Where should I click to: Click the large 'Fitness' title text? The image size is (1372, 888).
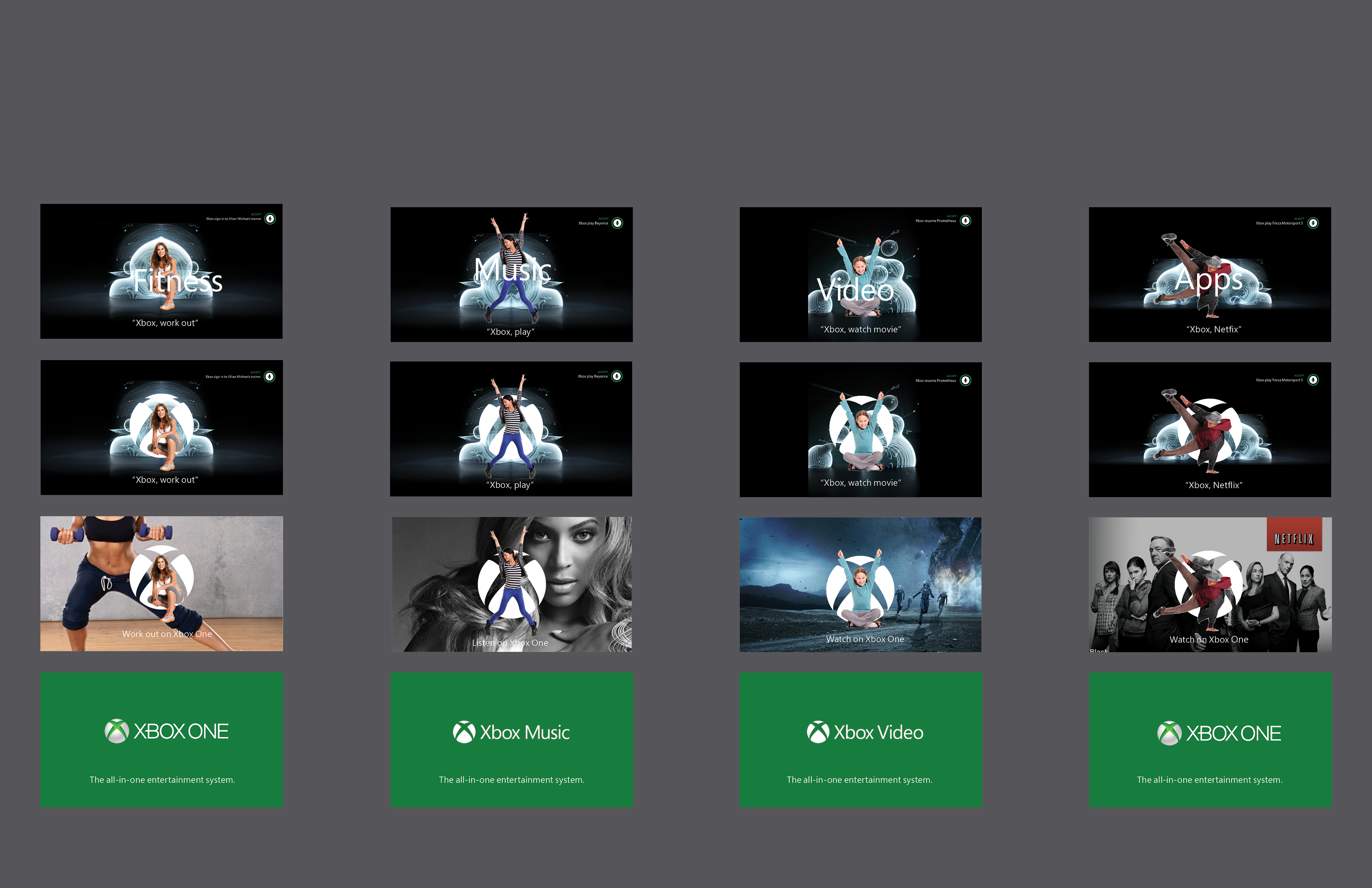(x=178, y=281)
